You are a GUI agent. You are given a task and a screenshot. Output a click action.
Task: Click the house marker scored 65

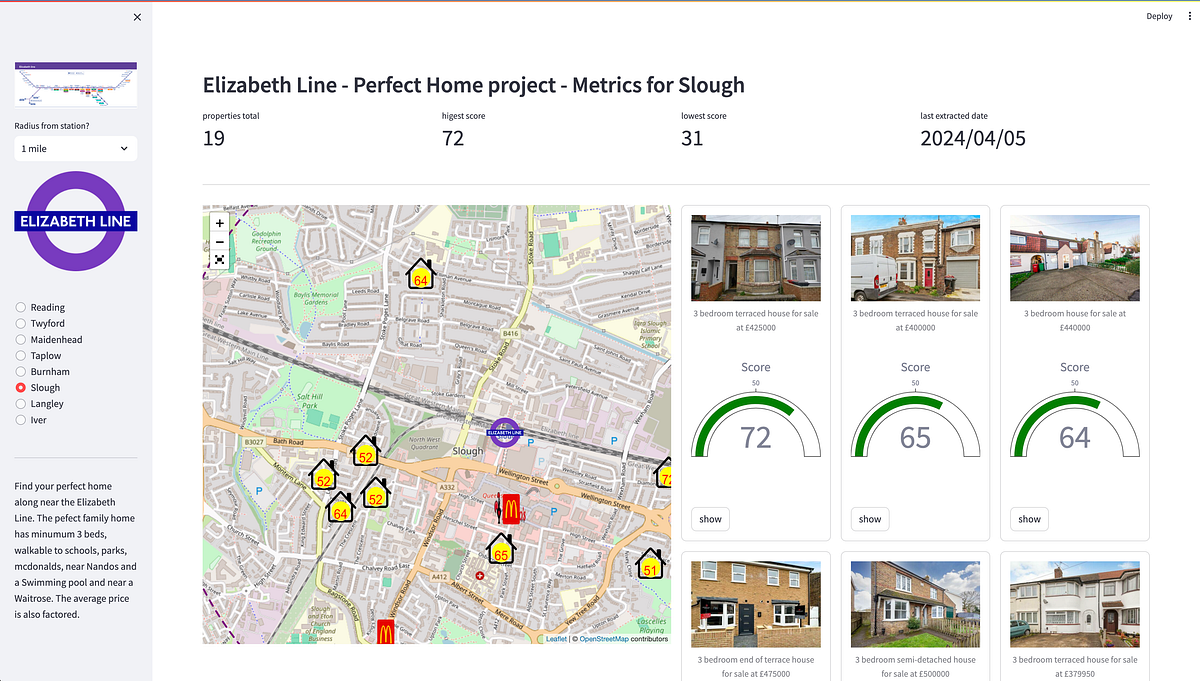500,550
